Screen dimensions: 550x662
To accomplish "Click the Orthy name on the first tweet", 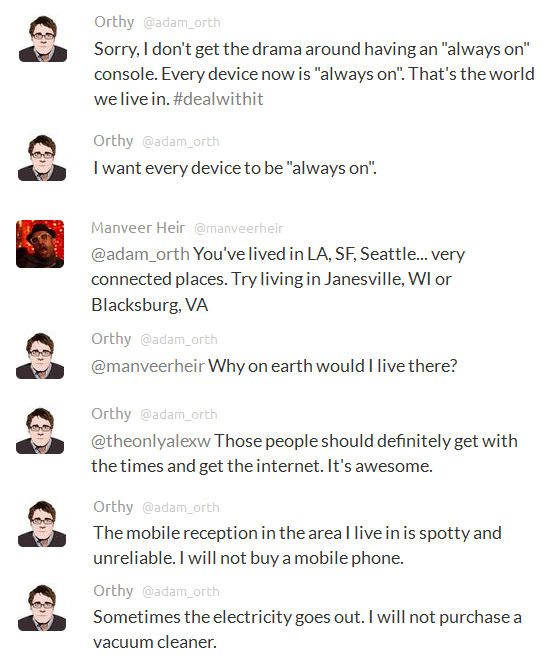I will (x=114, y=22).
